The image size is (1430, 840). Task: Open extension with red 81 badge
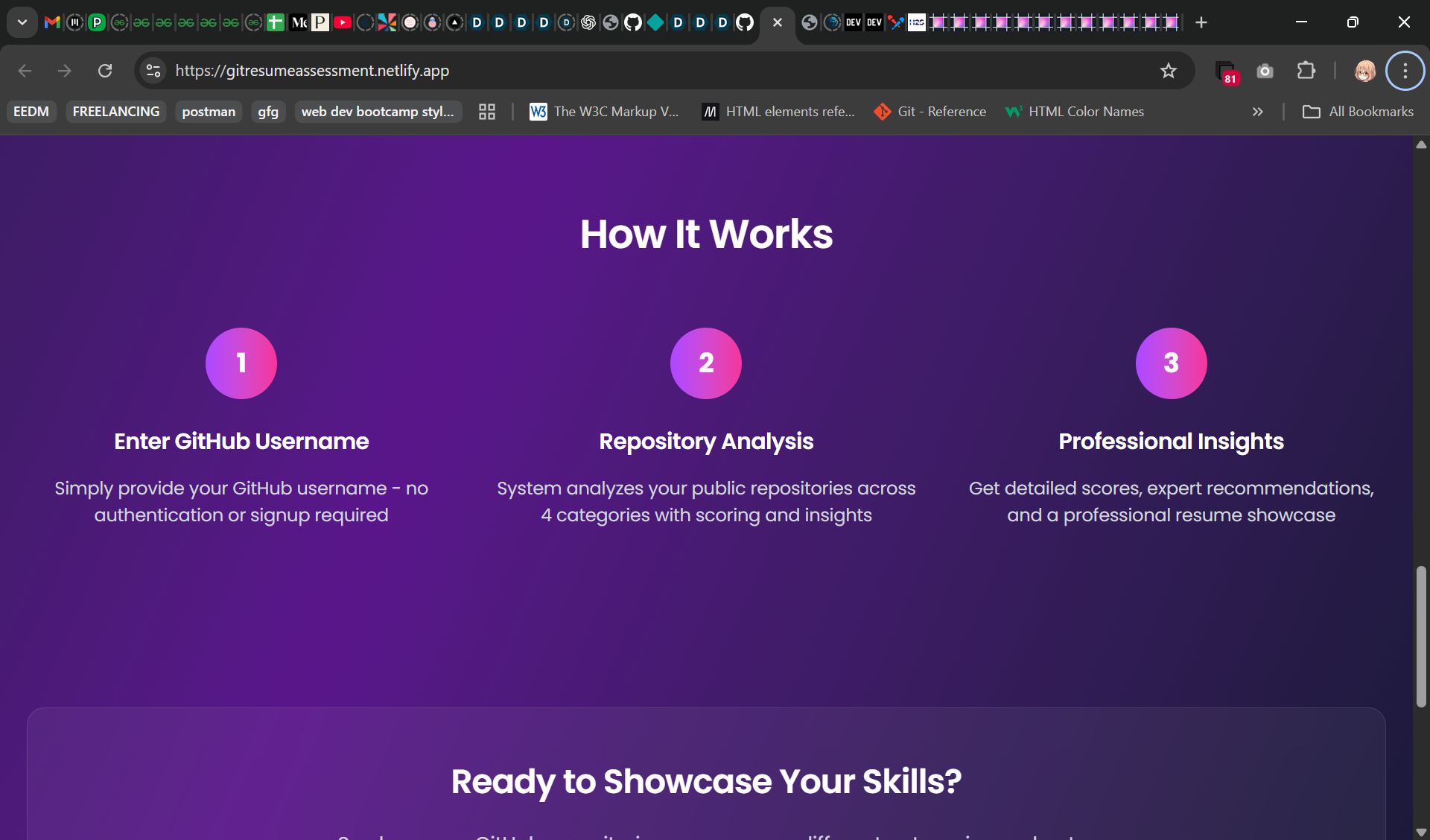1225,72
